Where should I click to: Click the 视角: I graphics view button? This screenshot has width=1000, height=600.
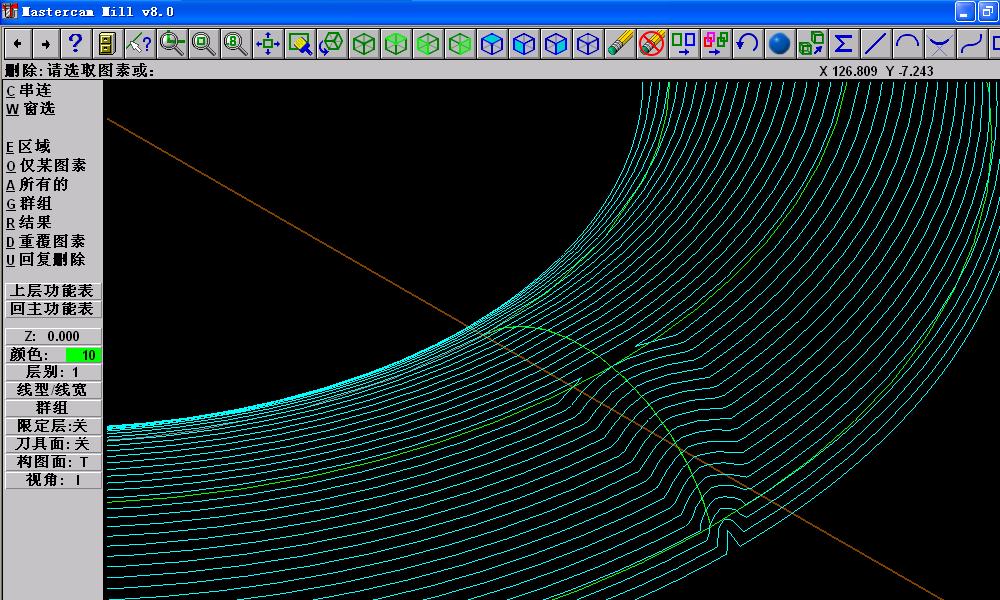53,479
